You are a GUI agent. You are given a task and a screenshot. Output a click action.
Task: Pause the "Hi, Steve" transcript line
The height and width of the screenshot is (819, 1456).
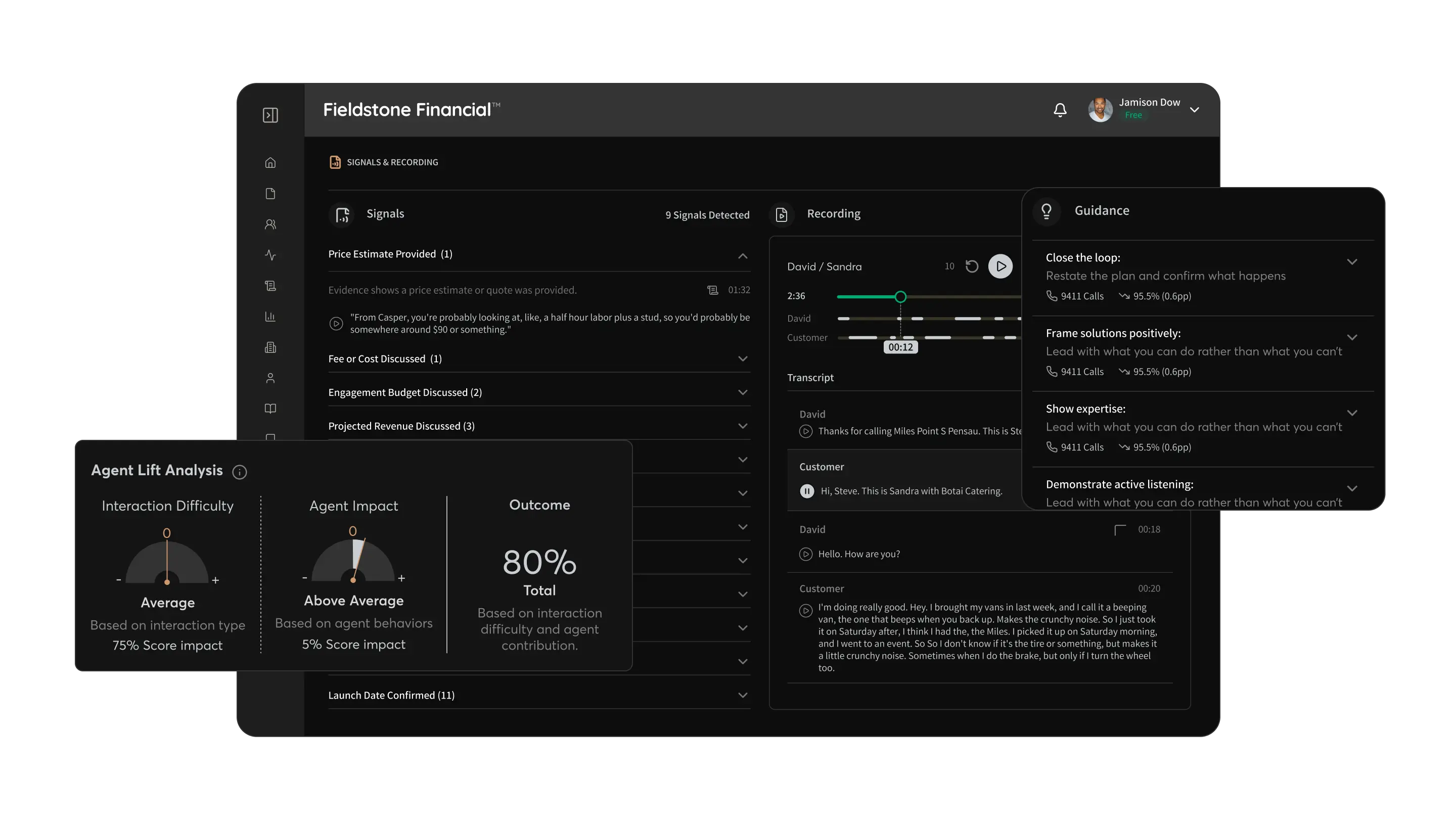coord(807,491)
